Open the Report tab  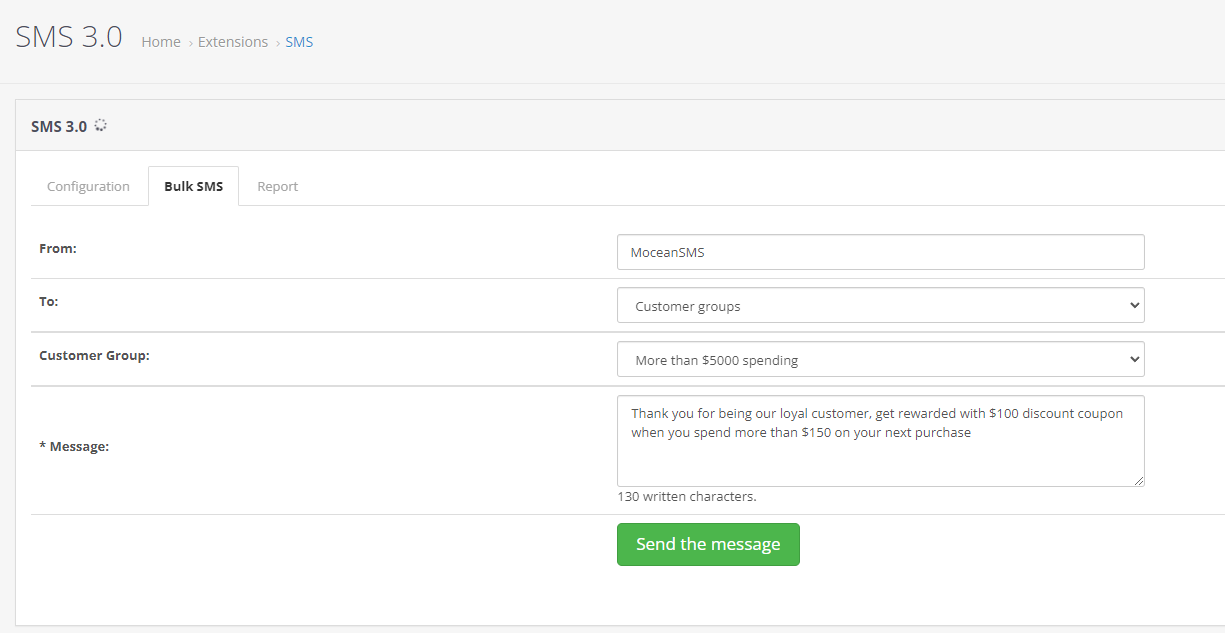[x=277, y=186]
